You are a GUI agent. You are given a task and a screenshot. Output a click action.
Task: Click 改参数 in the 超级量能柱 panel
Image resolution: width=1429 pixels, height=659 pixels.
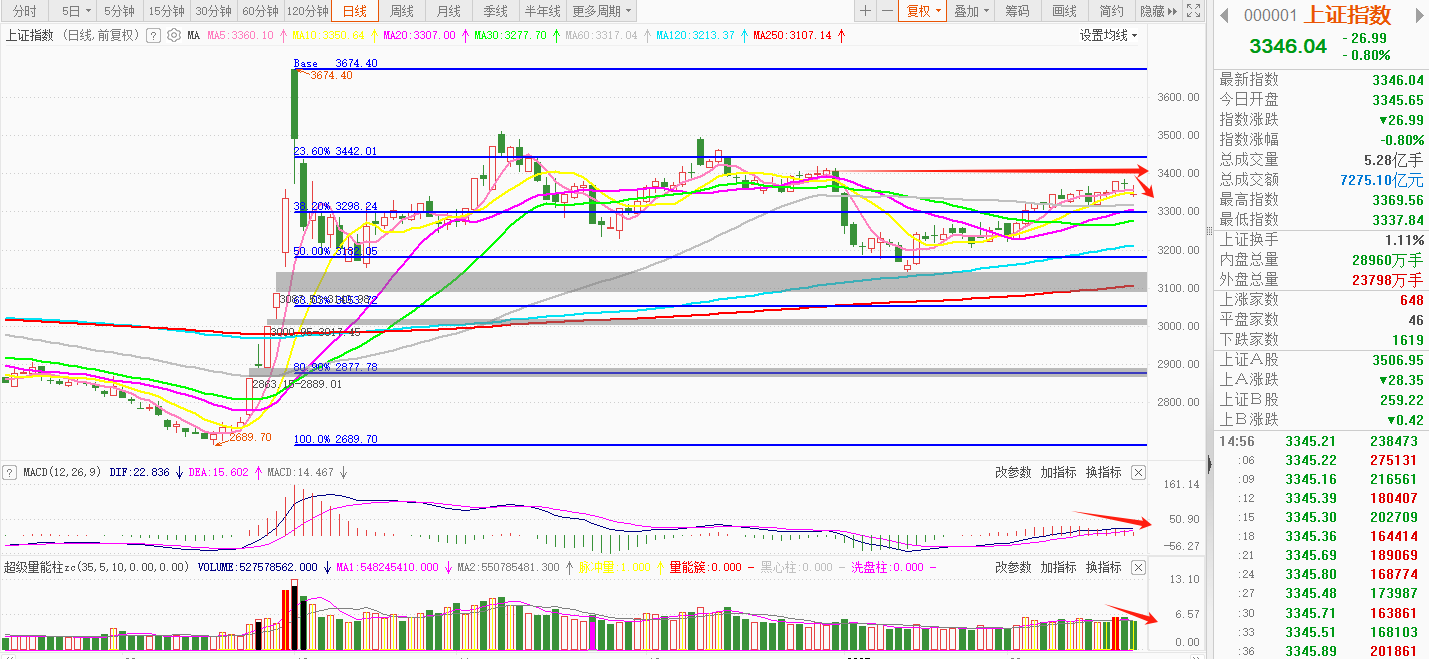(x=1013, y=567)
